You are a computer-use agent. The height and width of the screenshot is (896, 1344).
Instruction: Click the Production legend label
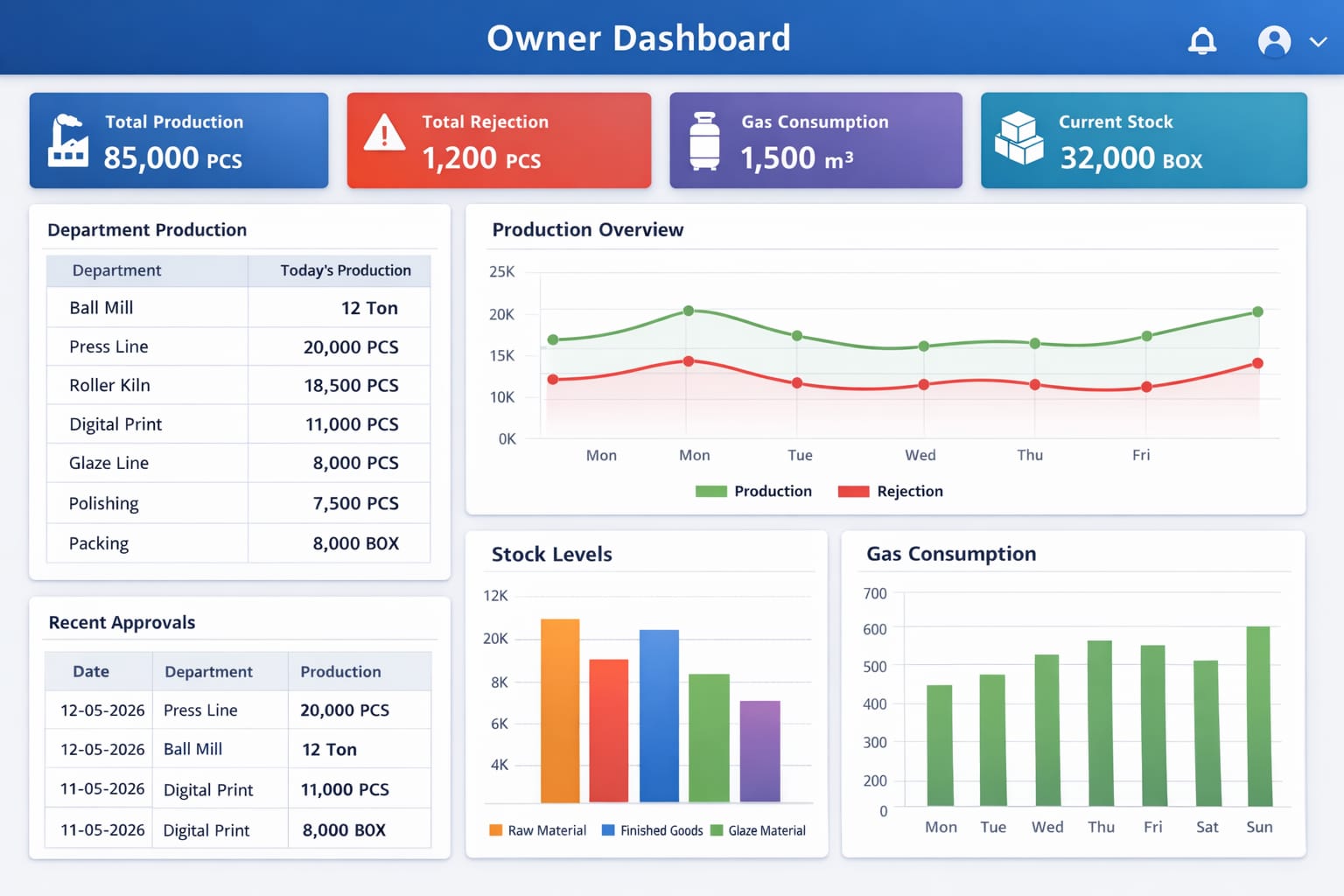tap(773, 491)
